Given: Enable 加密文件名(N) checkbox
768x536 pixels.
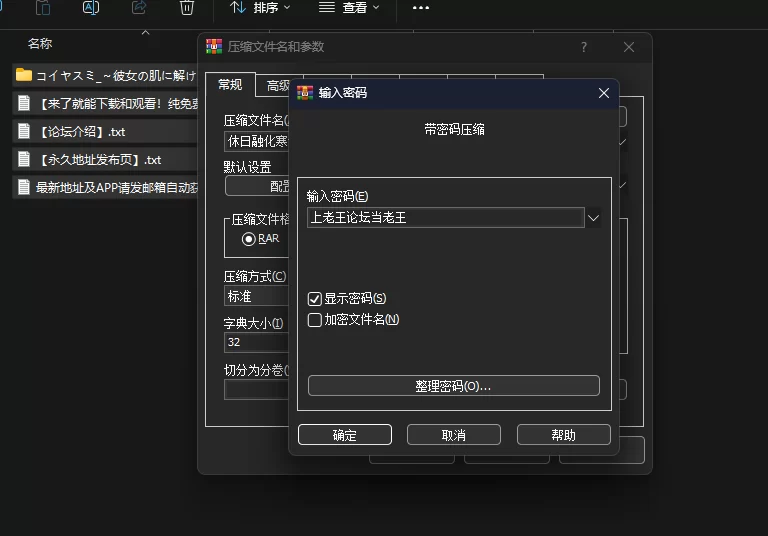Looking at the screenshot, I should click(x=314, y=320).
